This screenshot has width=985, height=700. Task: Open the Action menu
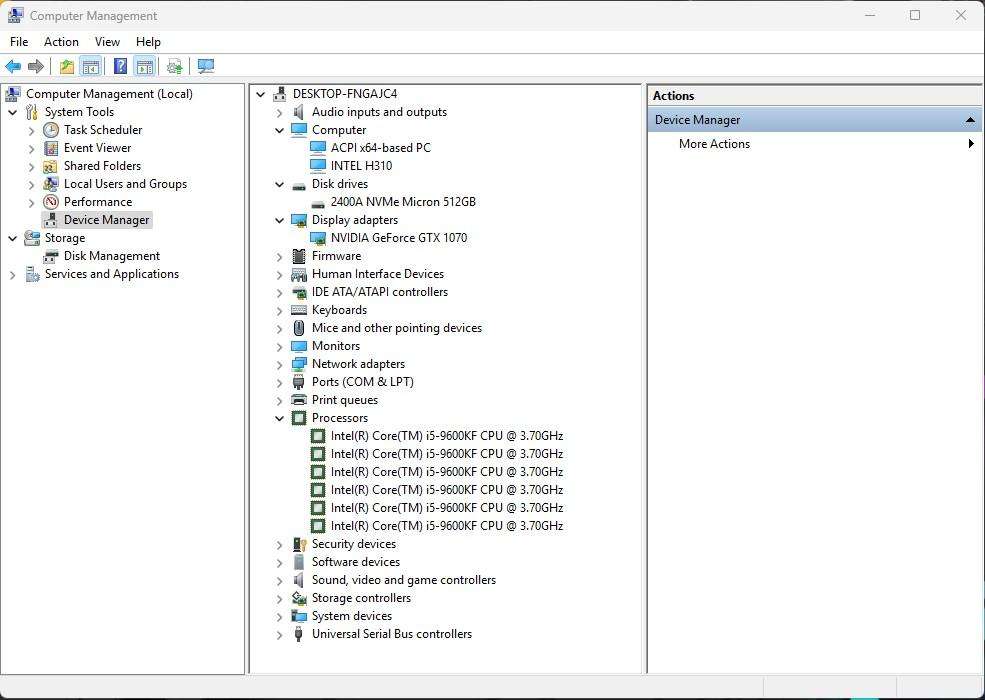(61, 42)
